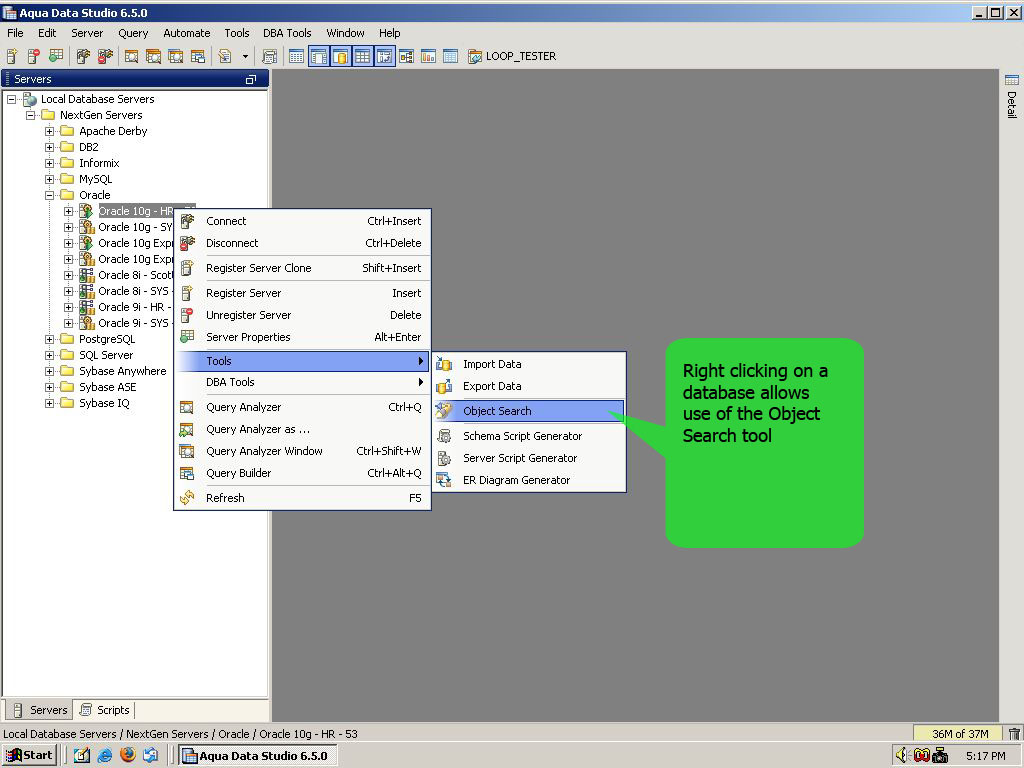Expand the SQL Server folder
This screenshot has width=1024, height=768.
(49, 355)
